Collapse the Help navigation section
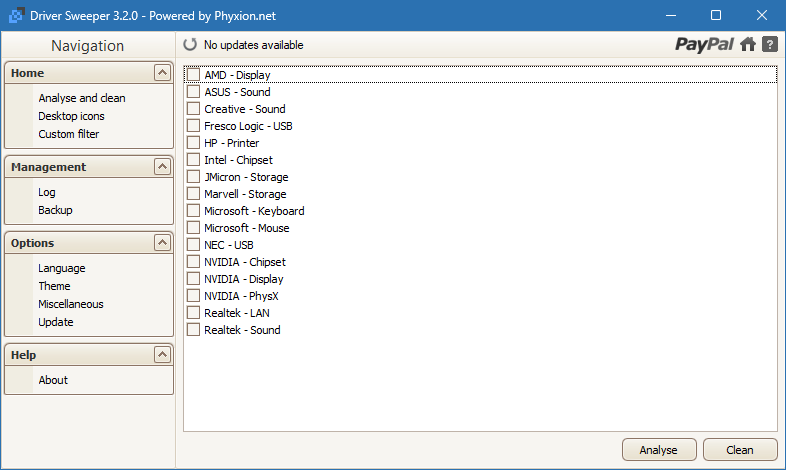786x470 pixels. coord(162,355)
